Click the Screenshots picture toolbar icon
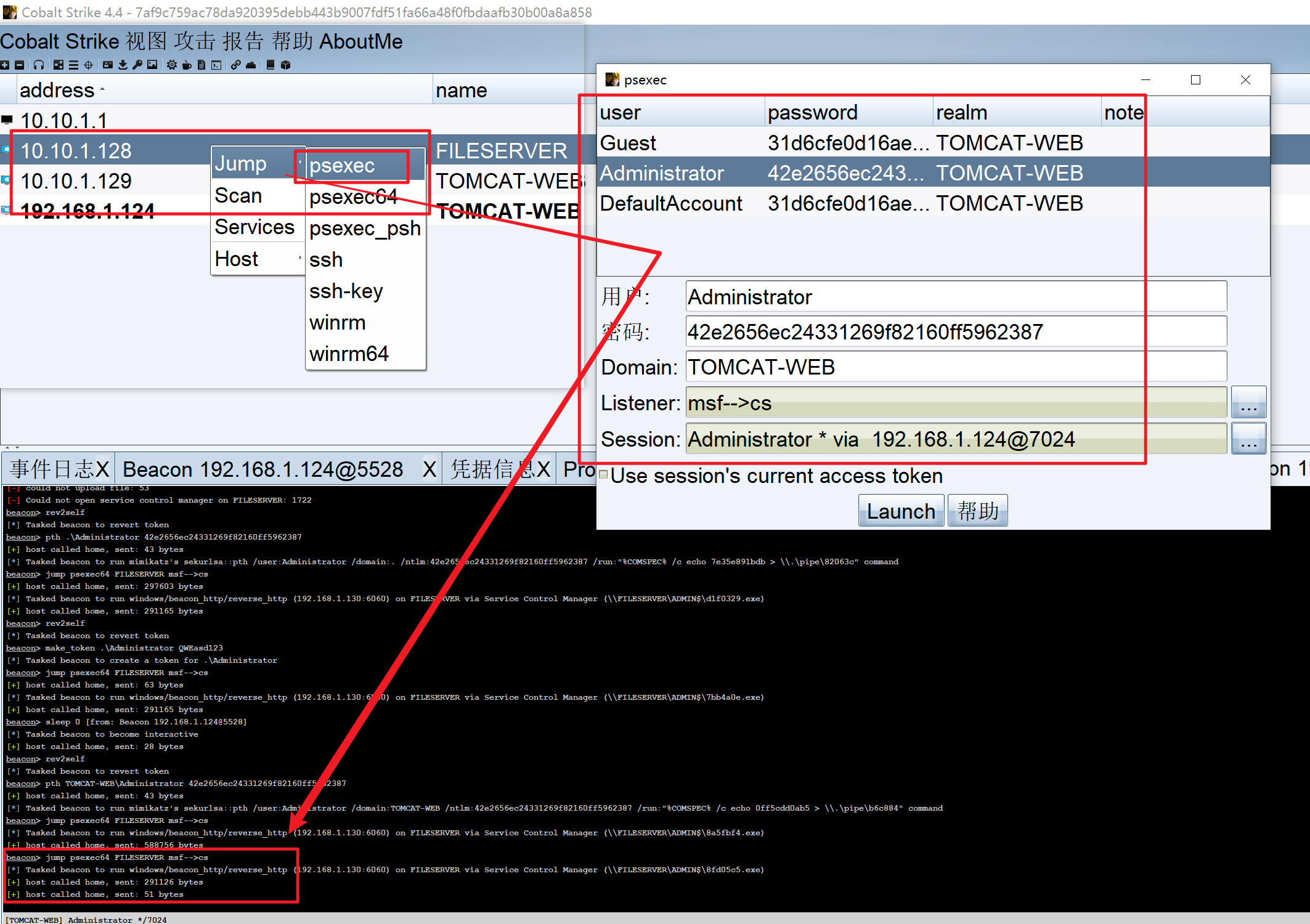The height and width of the screenshot is (924, 1310). (x=152, y=65)
